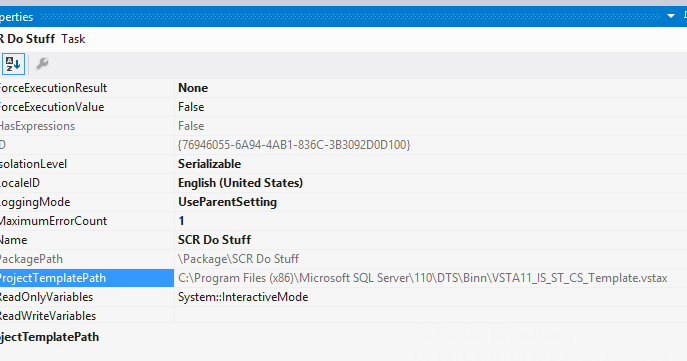This screenshot has width=687, height=361.
Task: Open the English (United States) locale value
Action: pyautogui.click(x=240, y=183)
